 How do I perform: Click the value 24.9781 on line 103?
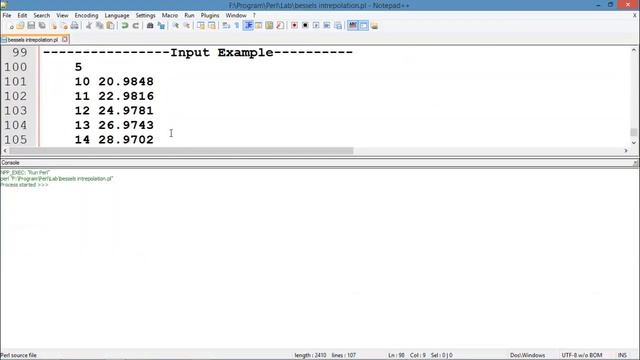pos(126,111)
